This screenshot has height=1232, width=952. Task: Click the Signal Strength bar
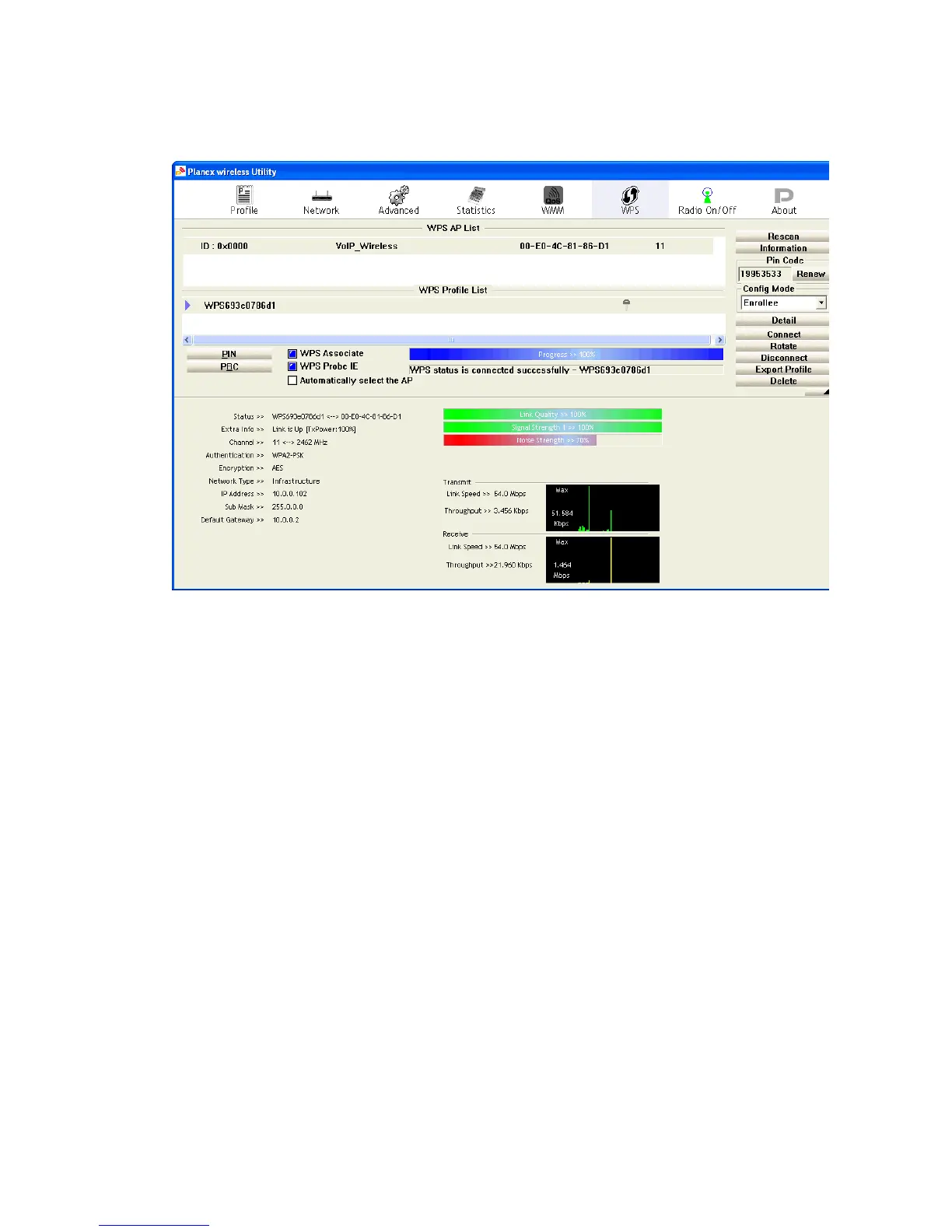[552, 427]
